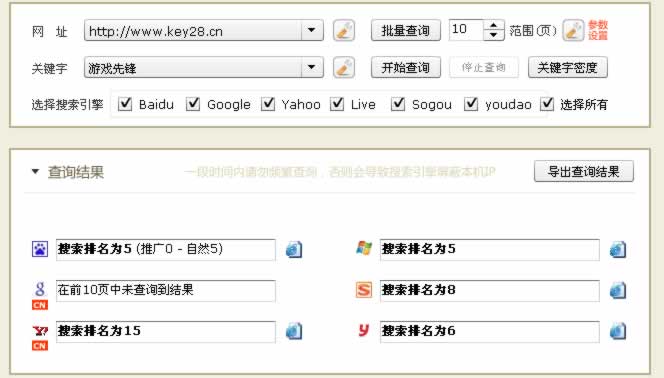Click the 参数设置 red link
664x378 pixels.
click(598, 30)
